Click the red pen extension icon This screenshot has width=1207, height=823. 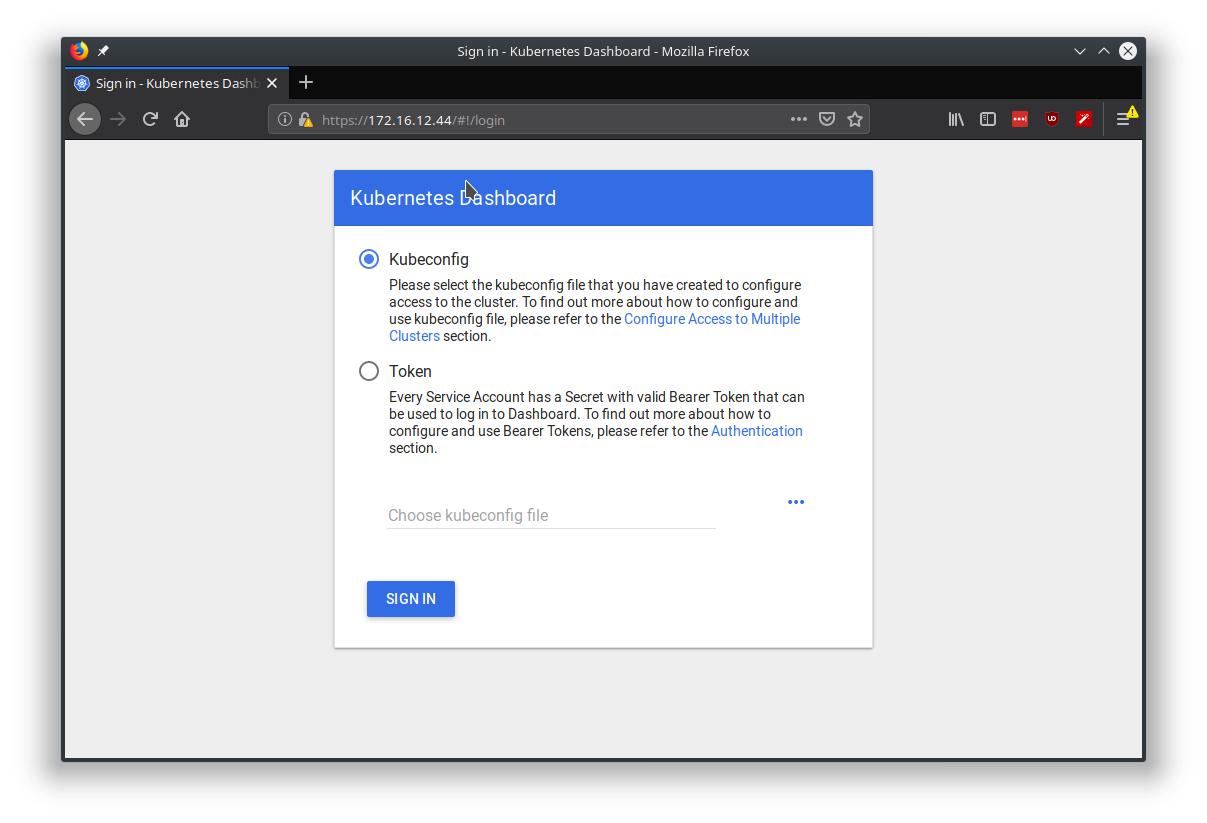[1084, 119]
